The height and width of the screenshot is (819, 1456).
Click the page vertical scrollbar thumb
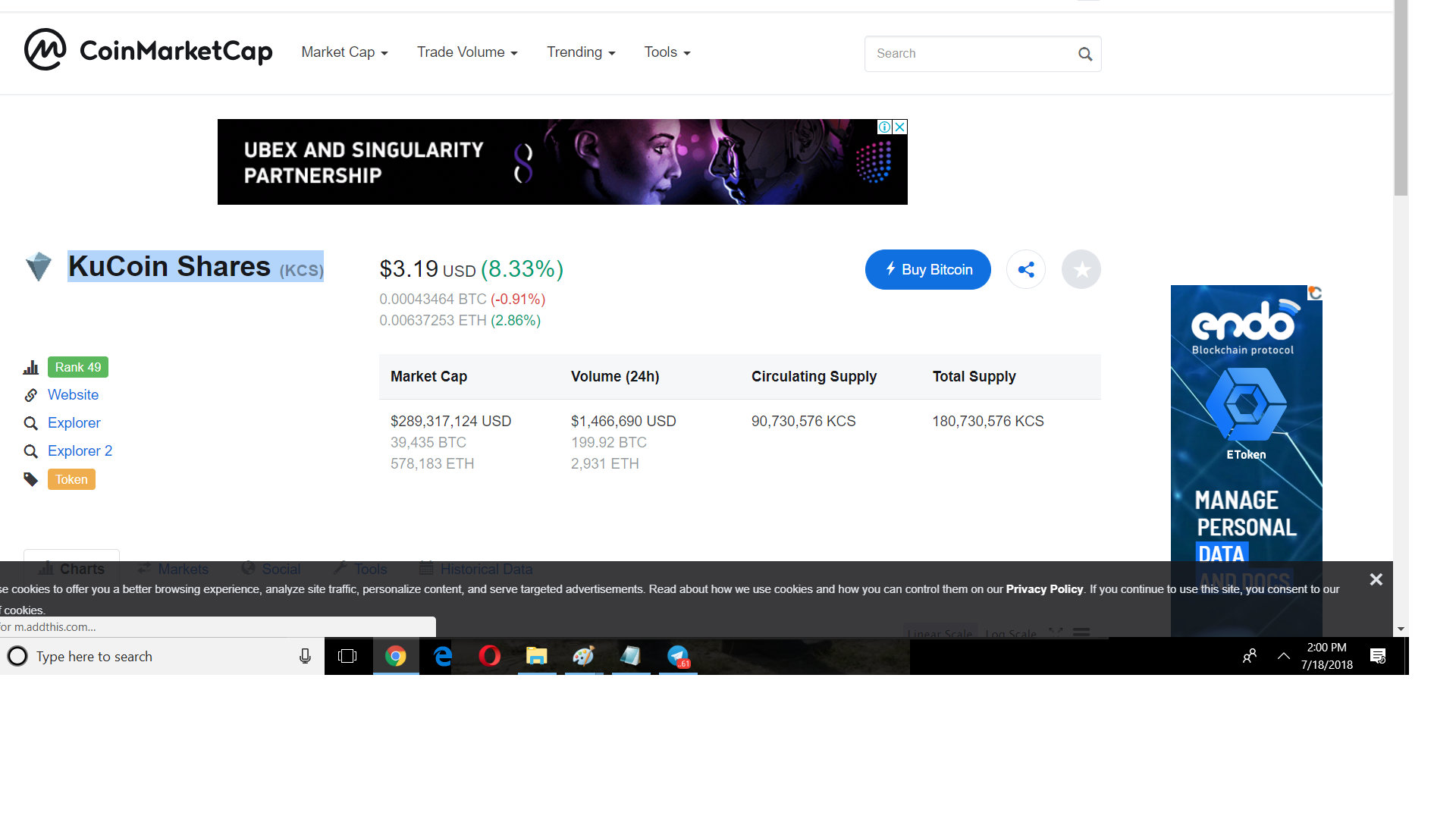click(x=1401, y=99)
